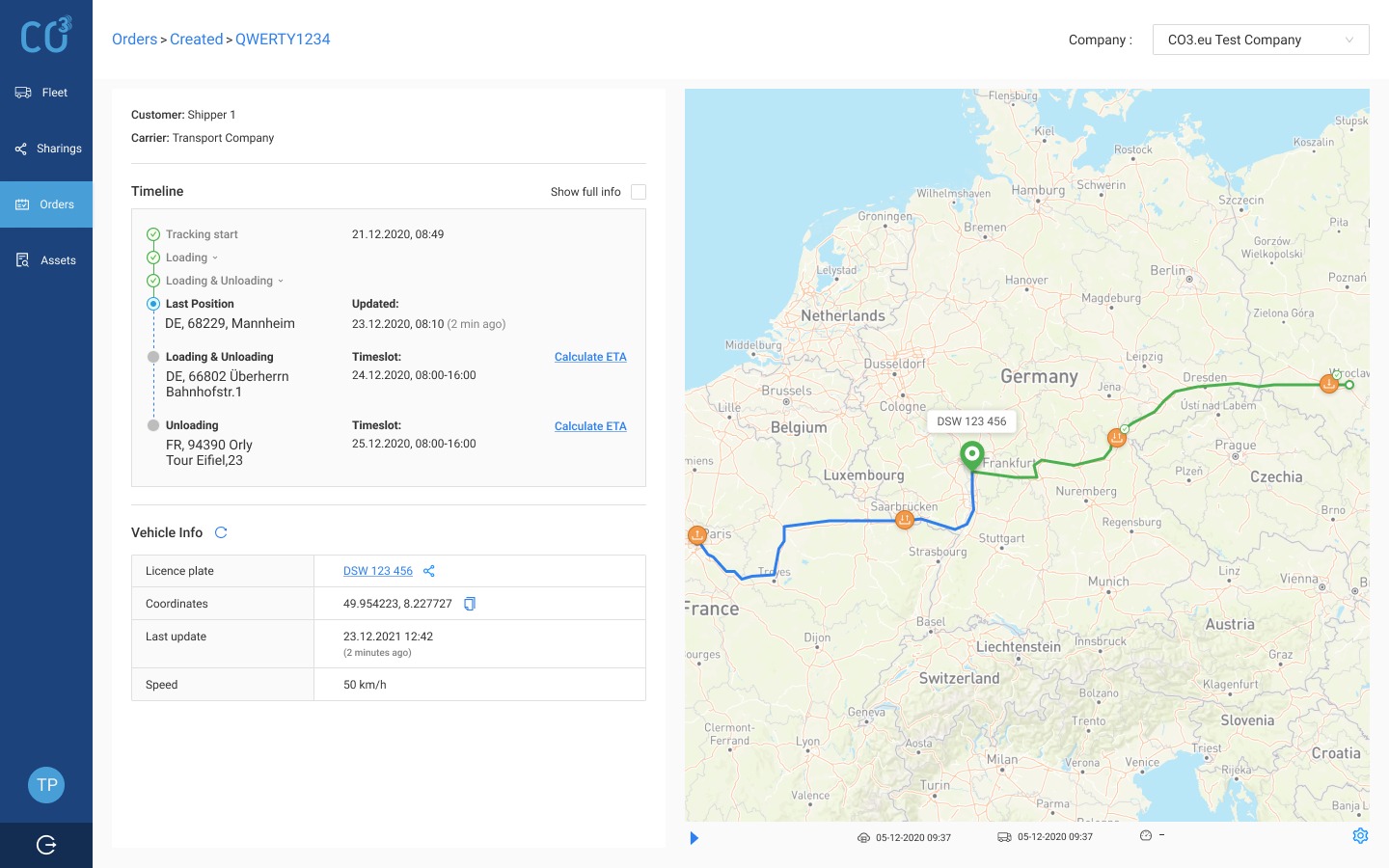Screen dimensions: 1389x868
Task: Calculate ETA for Orly unloading
Action: (x=590, y=426)
